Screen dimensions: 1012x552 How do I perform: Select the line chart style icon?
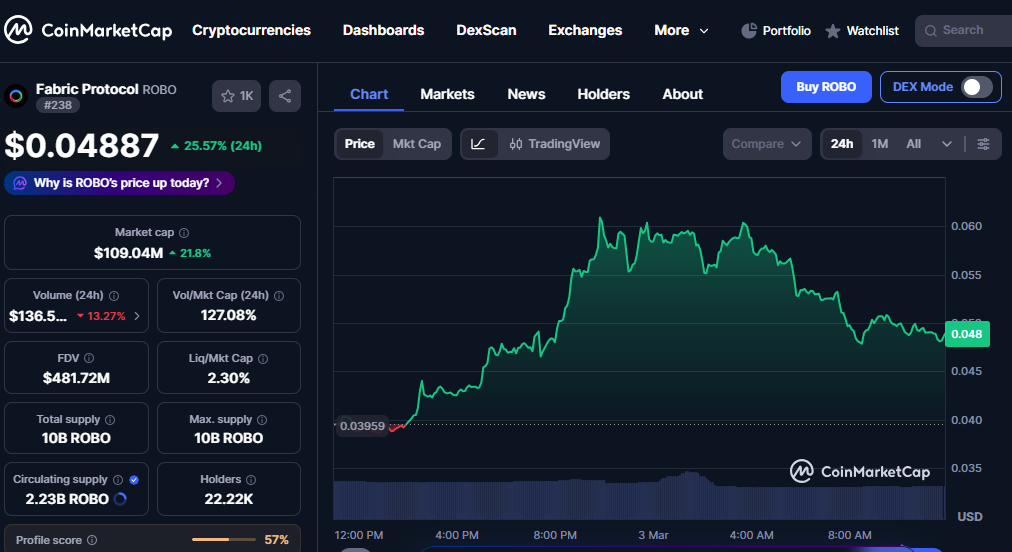pos(478,144)
